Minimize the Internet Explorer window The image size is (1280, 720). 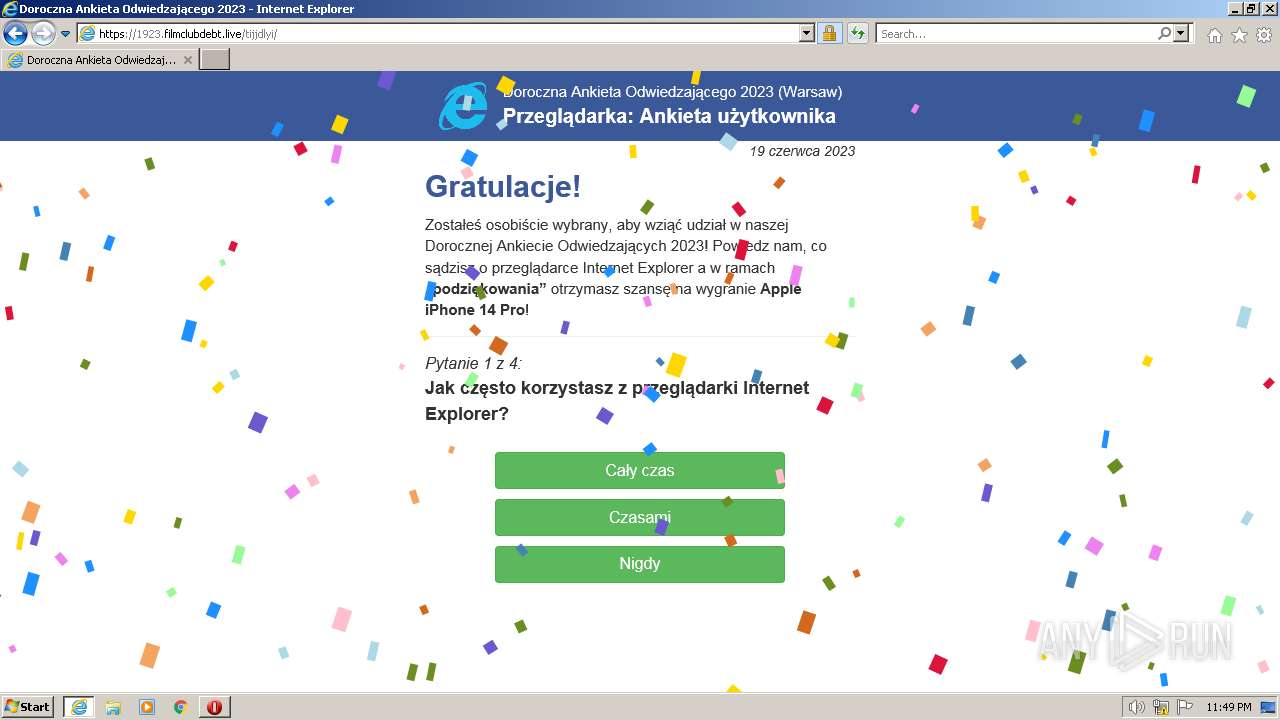1233,9
